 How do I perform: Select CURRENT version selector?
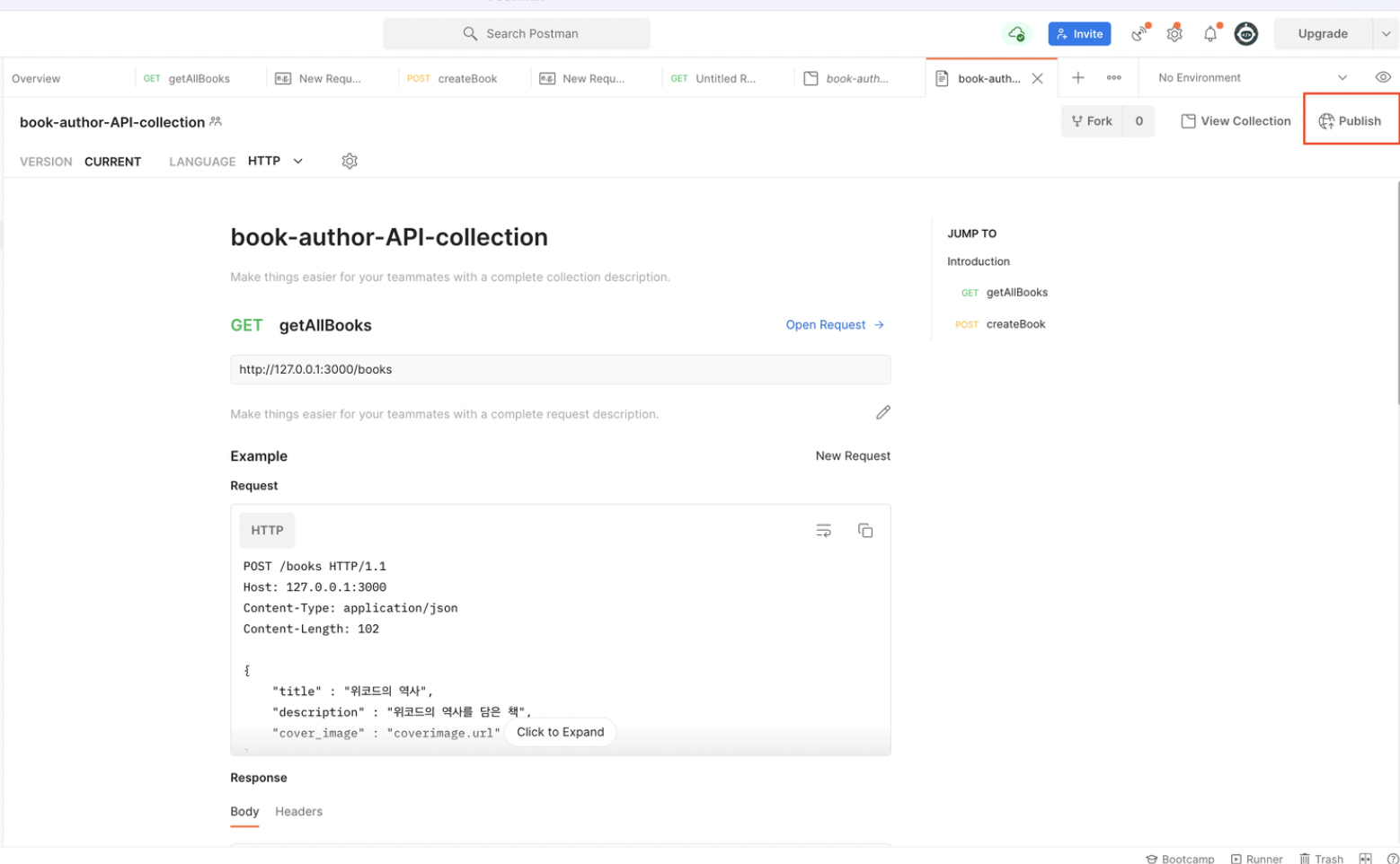(x=112, y=162)
